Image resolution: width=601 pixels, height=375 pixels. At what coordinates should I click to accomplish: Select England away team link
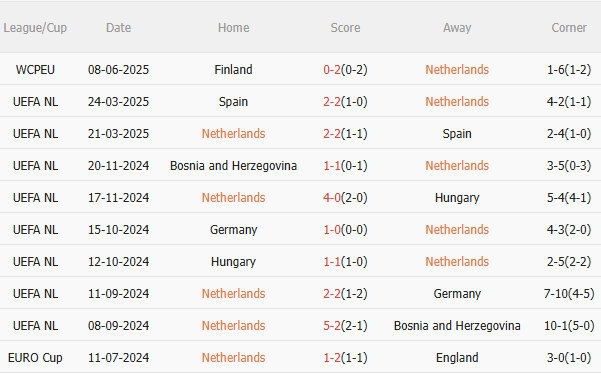coord(457,358)
